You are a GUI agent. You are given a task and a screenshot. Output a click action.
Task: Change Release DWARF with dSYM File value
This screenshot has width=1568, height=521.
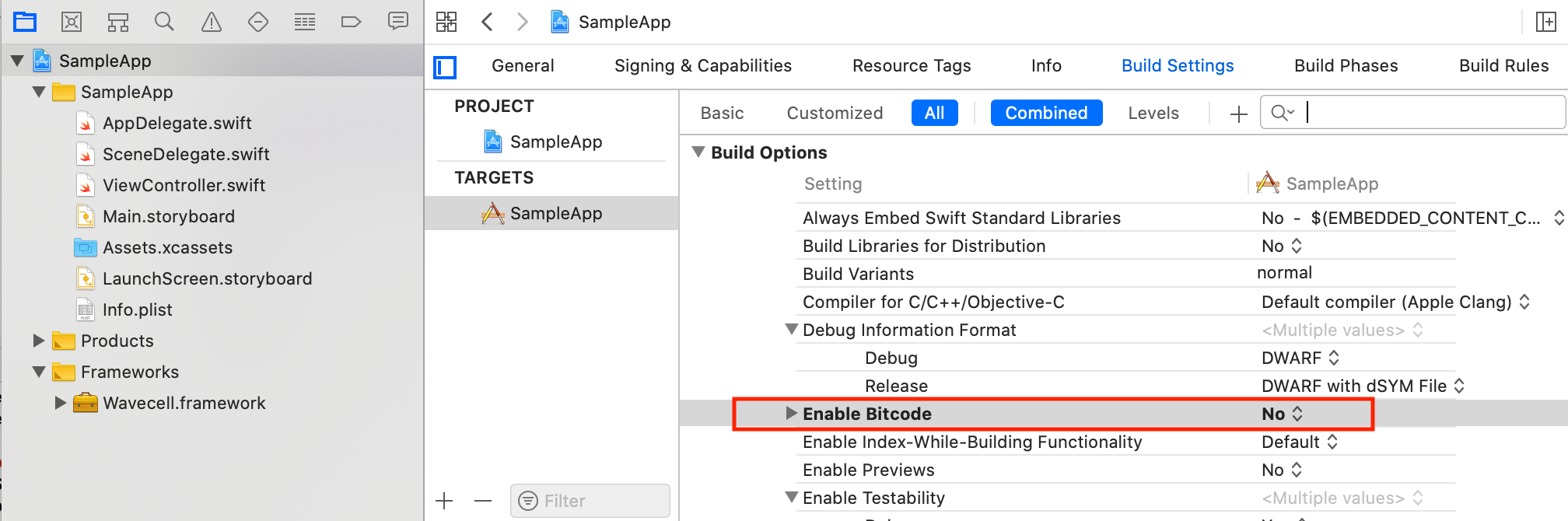coord(1363,386)
